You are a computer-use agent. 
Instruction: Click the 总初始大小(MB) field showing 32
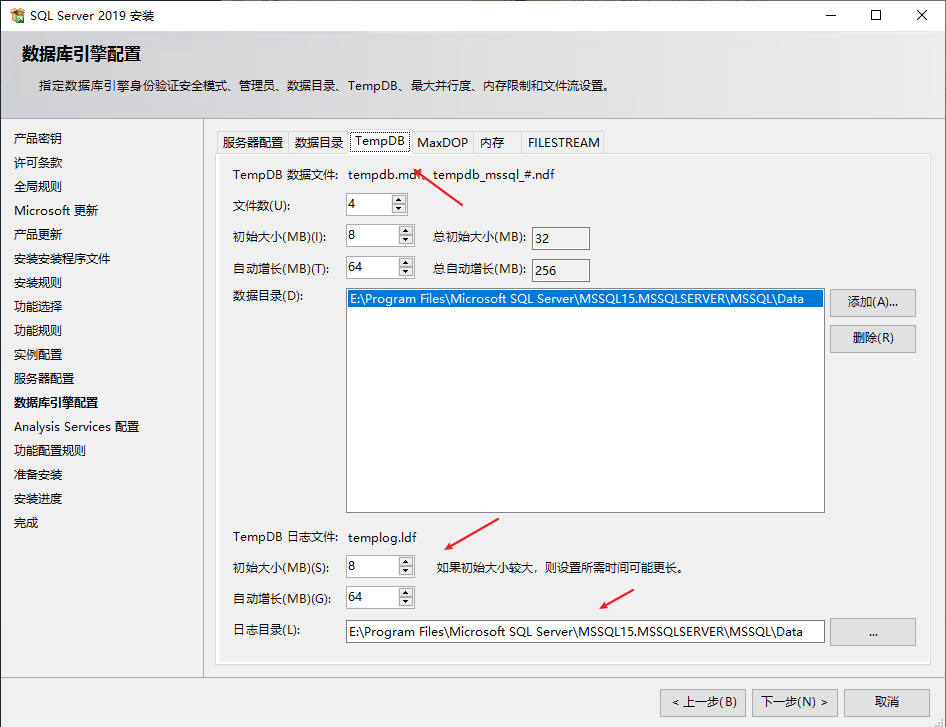(560, 238)
